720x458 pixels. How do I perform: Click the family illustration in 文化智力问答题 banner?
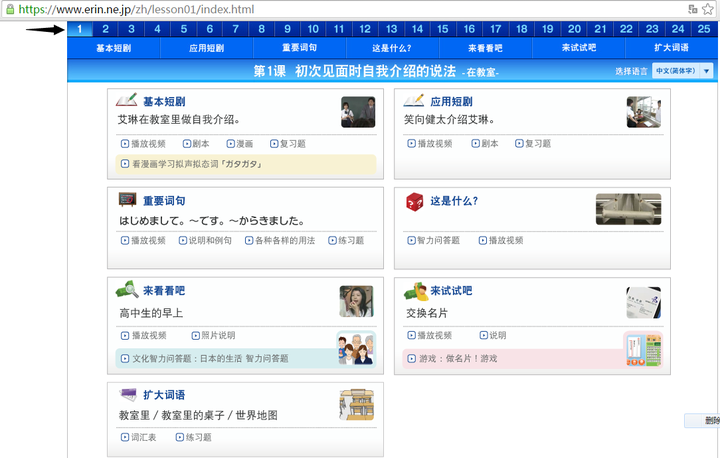pos(356,349)
